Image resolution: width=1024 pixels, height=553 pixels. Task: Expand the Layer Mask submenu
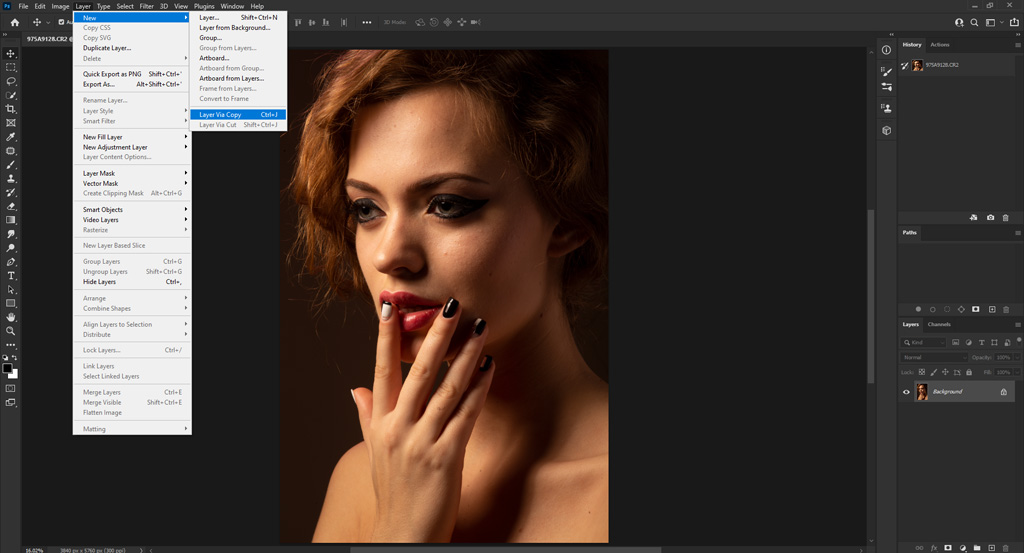click(x=132, y=173)
